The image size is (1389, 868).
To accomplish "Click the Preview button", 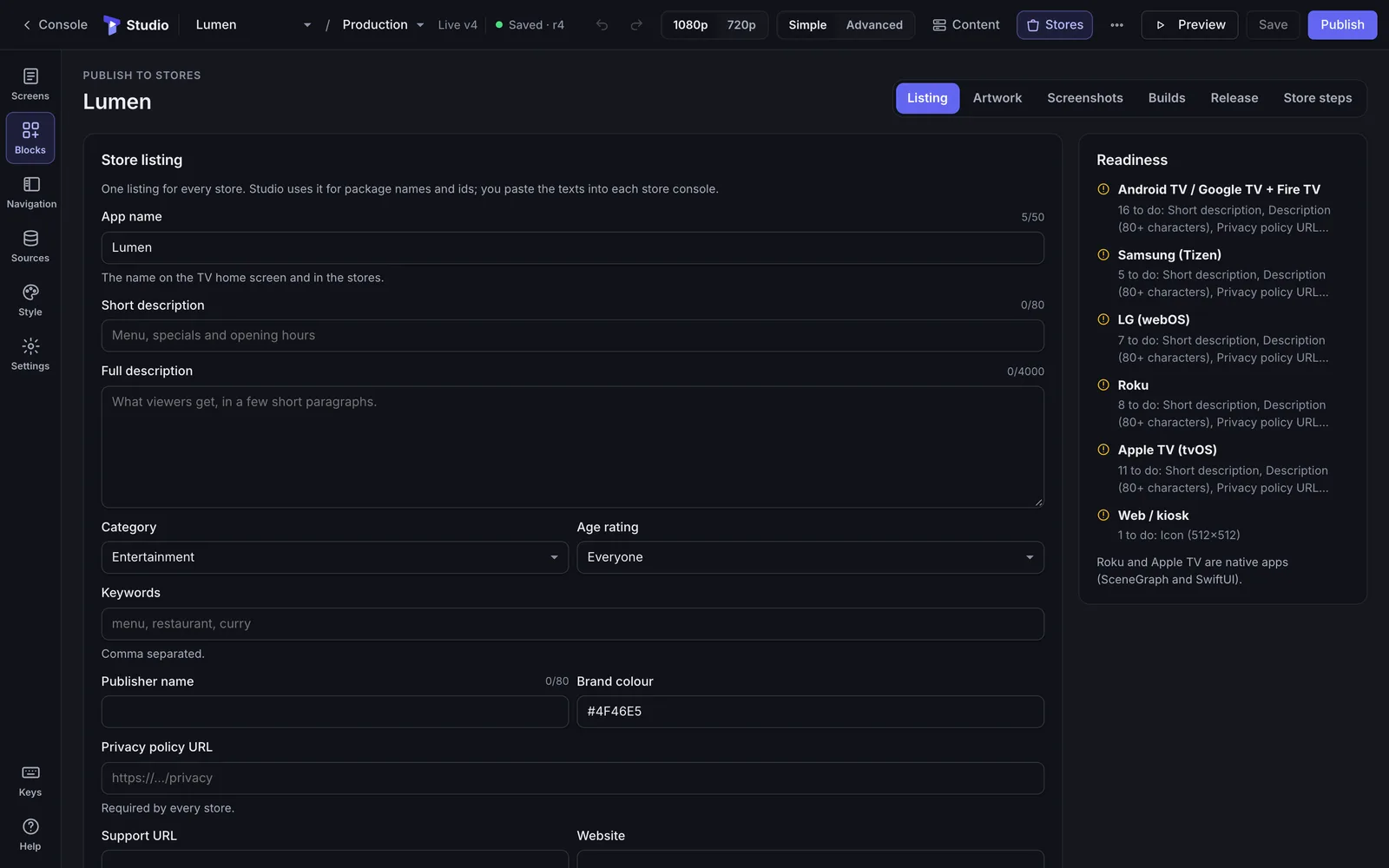I will click(1189, 25).
